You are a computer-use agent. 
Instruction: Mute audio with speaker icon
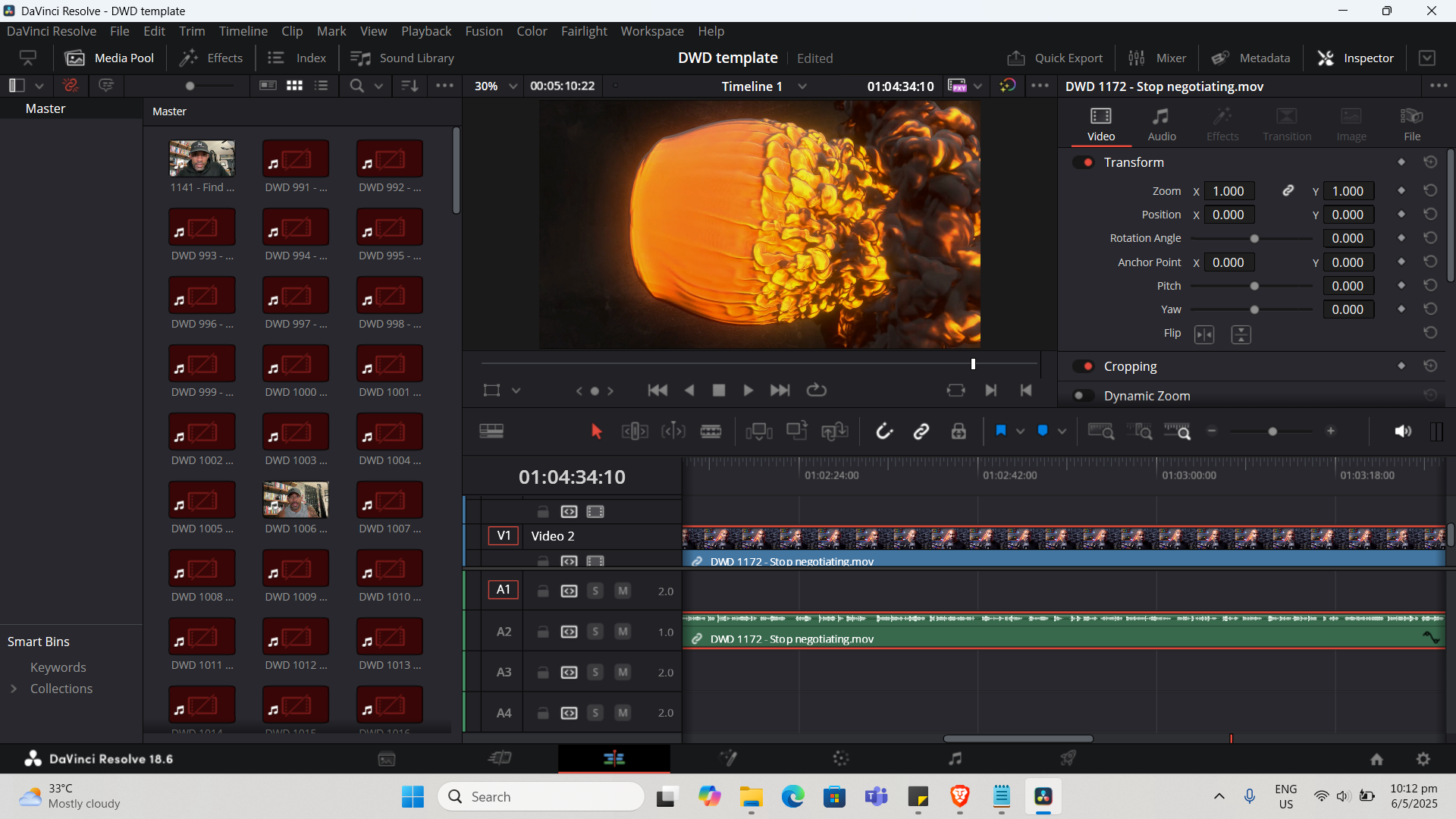pos(1403,431)
